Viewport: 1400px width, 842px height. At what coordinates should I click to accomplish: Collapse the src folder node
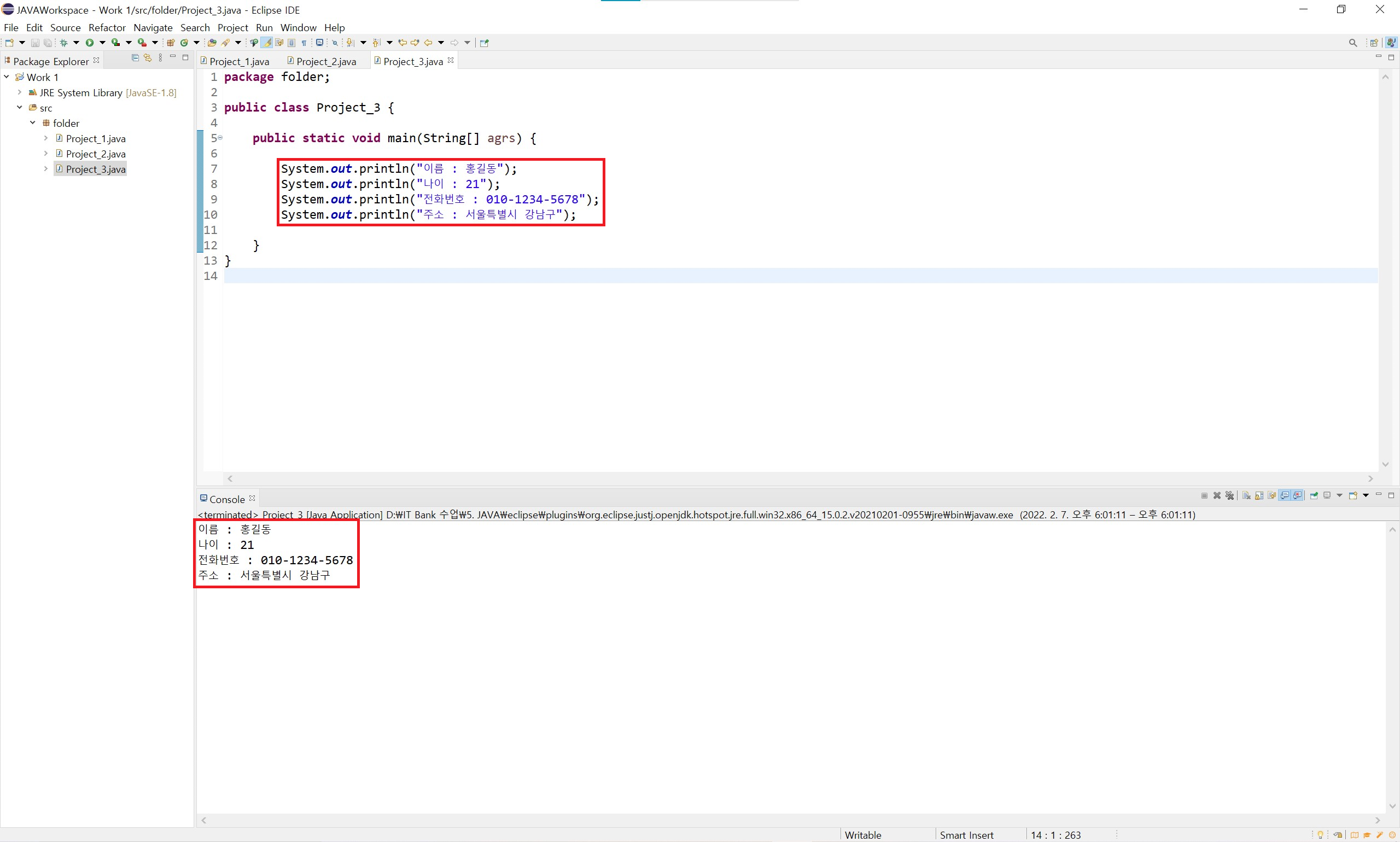(x=19, y=107)
